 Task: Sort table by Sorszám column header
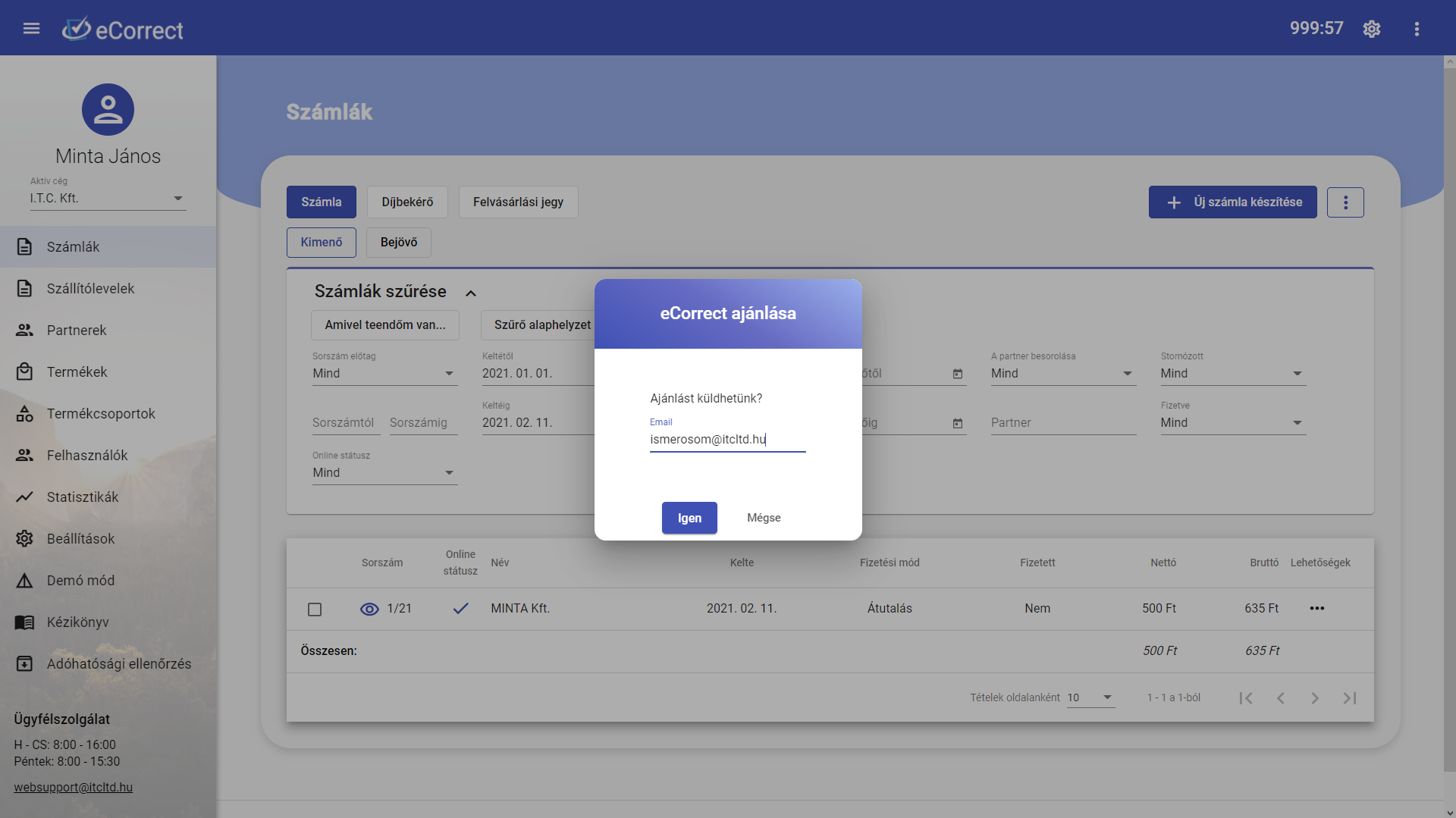pyautogui.click(x=382, y=563)
